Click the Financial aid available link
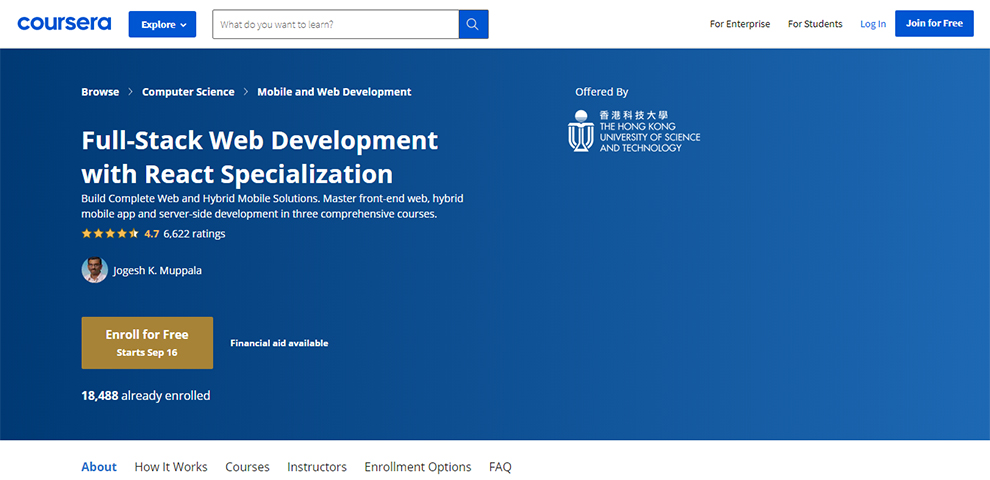990x480 pixels. click(x=279, y=344)
